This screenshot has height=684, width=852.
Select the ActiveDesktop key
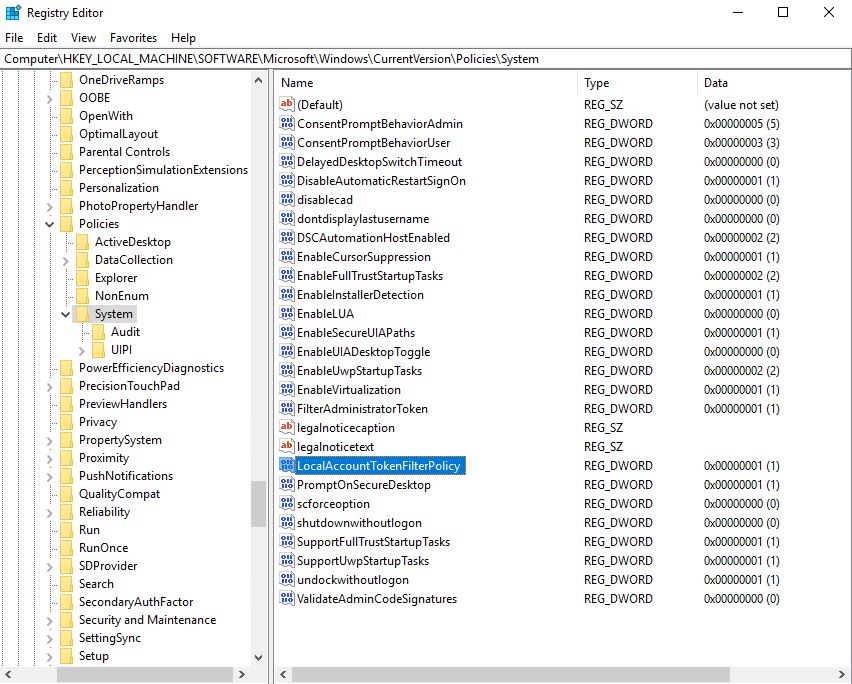133,242
